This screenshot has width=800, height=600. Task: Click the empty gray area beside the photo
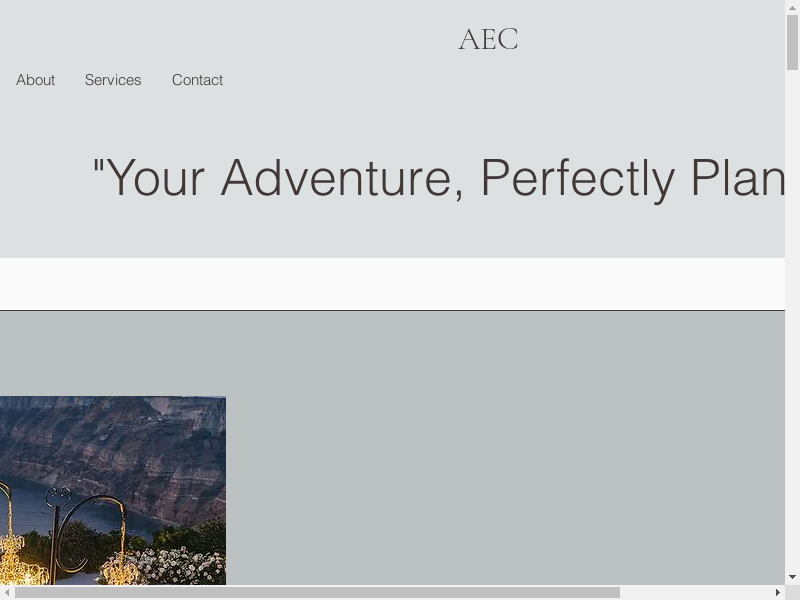(500, 450)
